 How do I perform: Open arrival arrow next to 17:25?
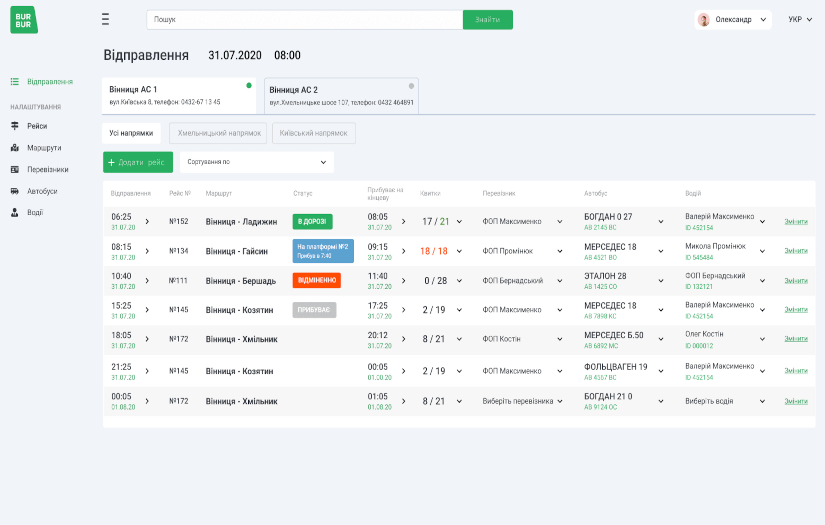[404, 310]
